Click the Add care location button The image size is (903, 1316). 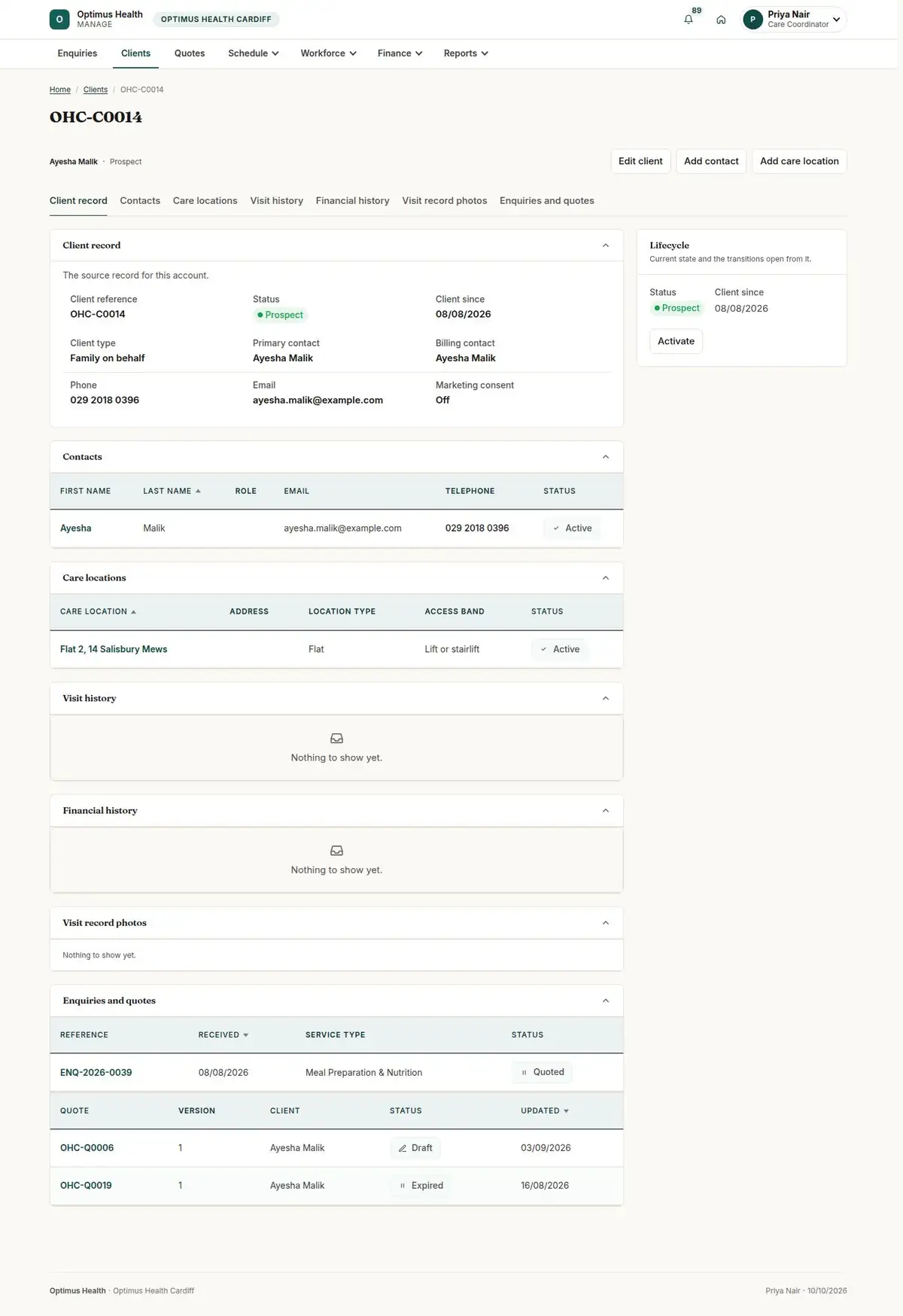point(799,161)
